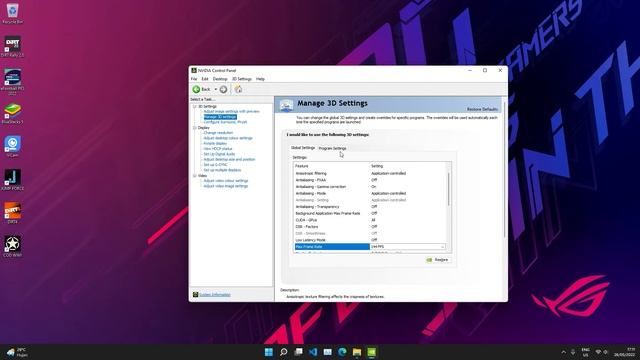Open the File menu

pyautogui.click(x=194, y=79)
